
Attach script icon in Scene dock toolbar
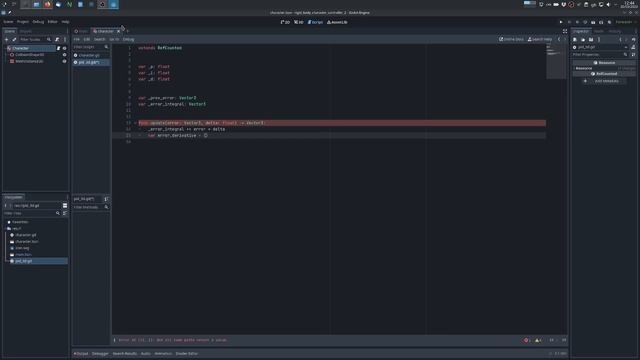[x=57, y=39]
